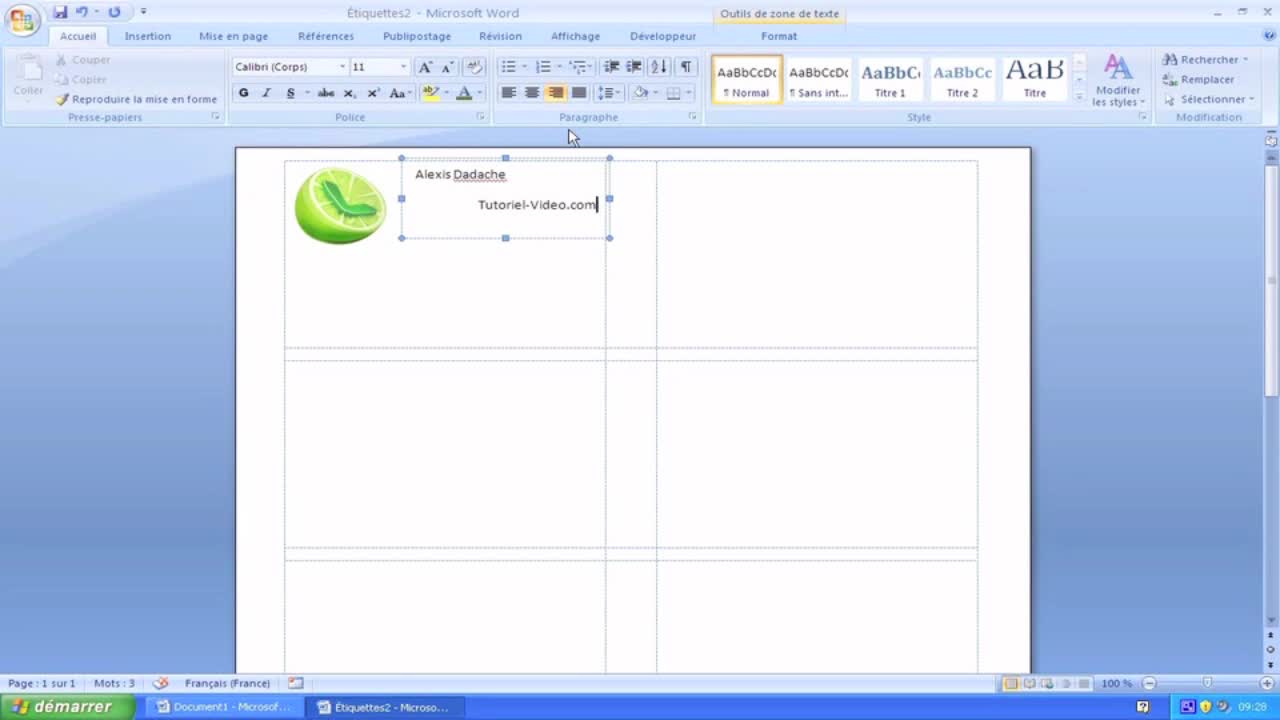
Task: Center align the paragraph text
Action: coord(532,93)
